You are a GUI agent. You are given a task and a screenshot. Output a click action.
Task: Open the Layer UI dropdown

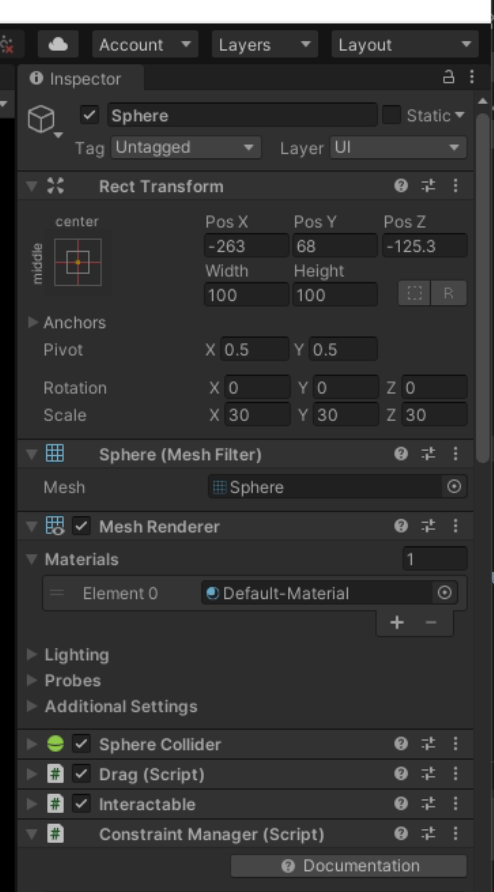(398, 147)
